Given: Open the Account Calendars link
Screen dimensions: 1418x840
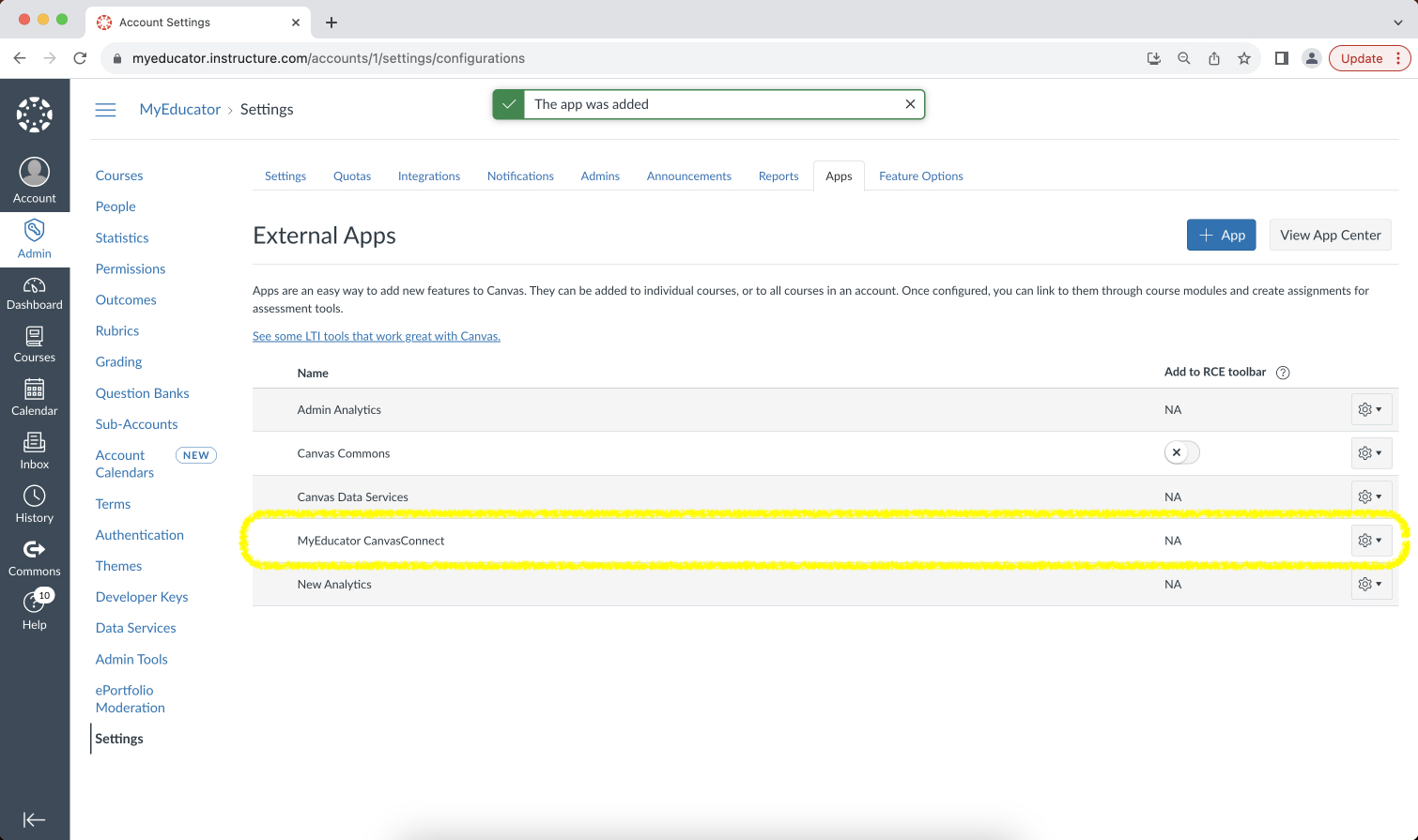Looking at the screenshot, I should 125,464.
